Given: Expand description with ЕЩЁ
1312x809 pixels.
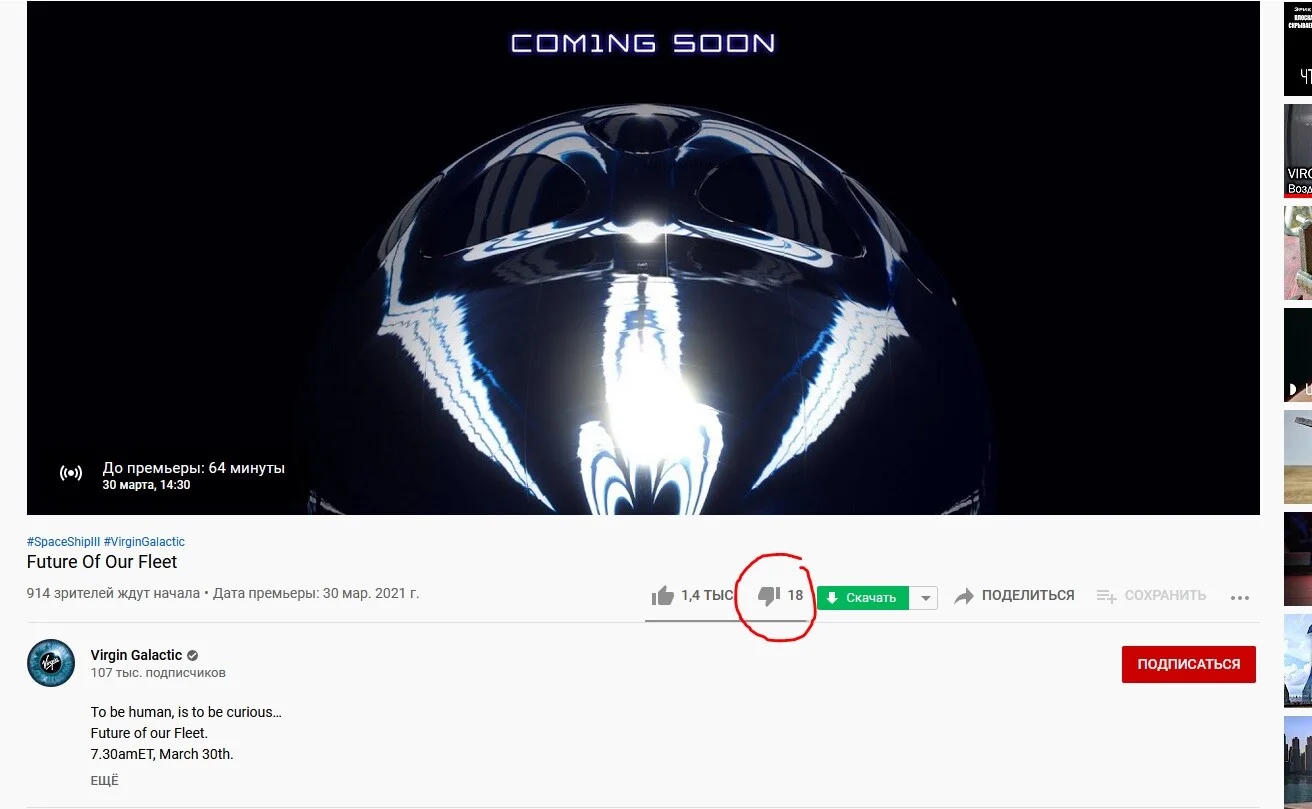Looking at the screenshot, I should click(104, 781).
